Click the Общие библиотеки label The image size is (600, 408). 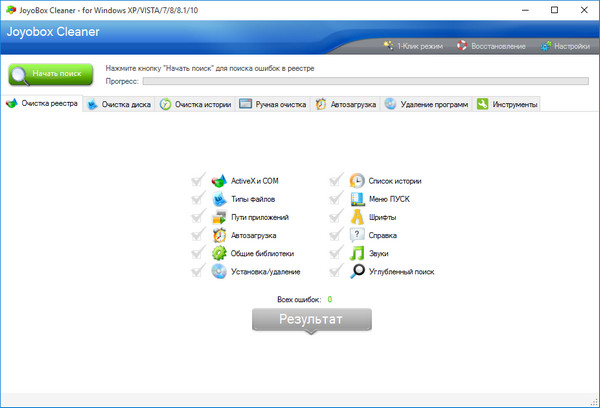(x=262, y=253)
